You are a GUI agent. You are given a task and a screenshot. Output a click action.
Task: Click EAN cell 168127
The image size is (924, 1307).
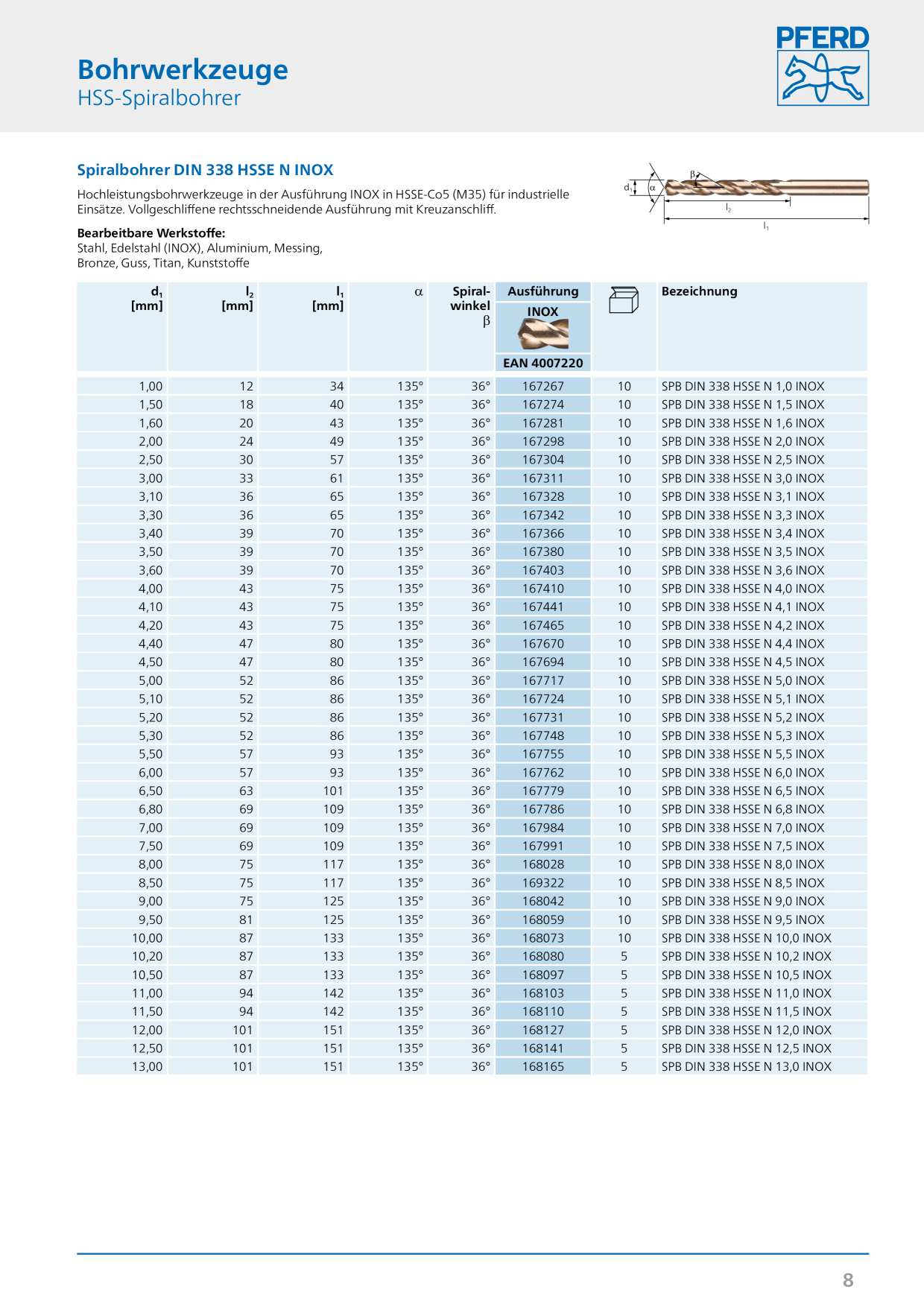pos(543,1030)
